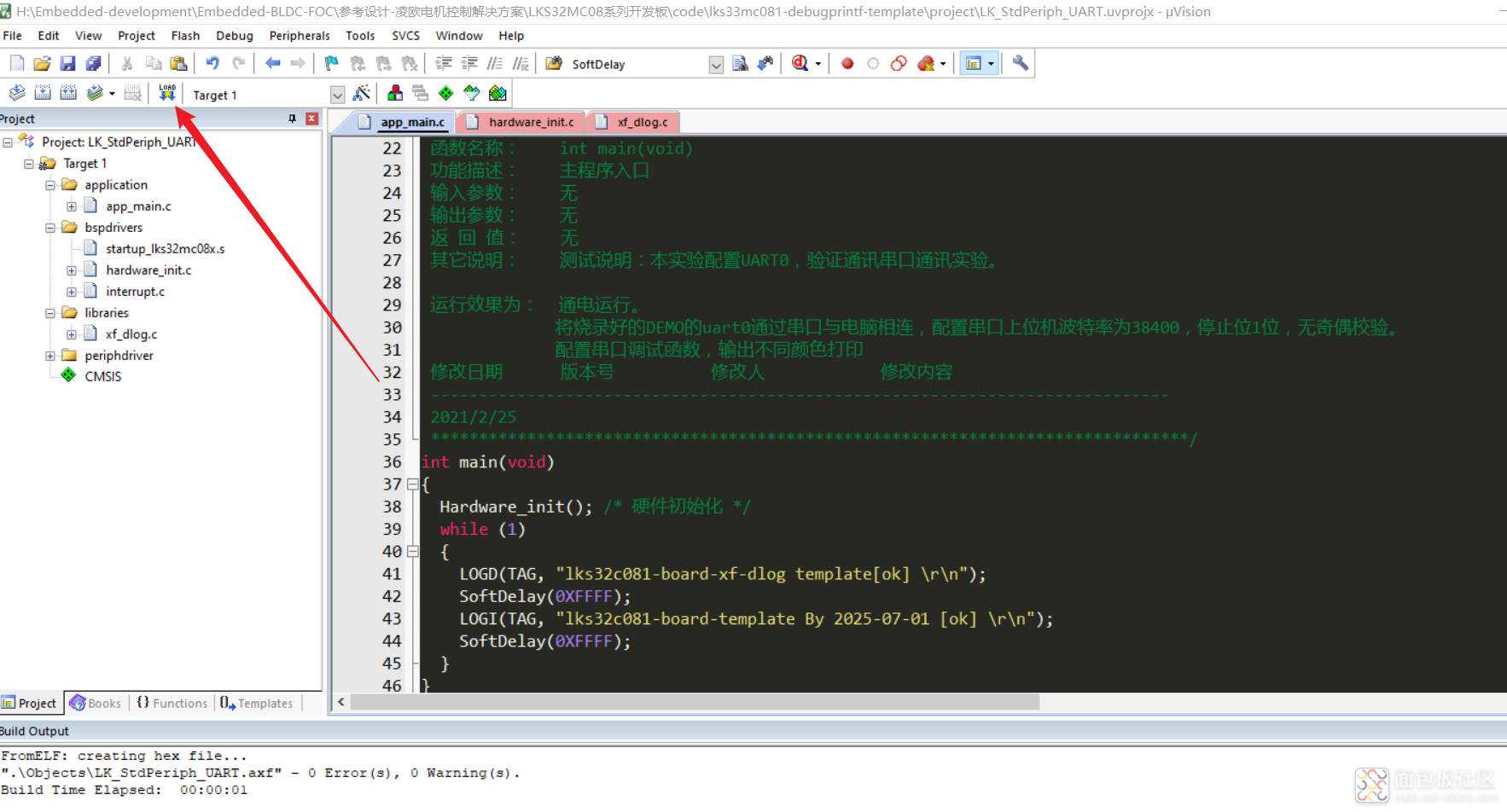The width and height of the screenshot is (1507, 812).
Task: Undo the last edit
Action: pyautogui.click(x=212, y=63)
